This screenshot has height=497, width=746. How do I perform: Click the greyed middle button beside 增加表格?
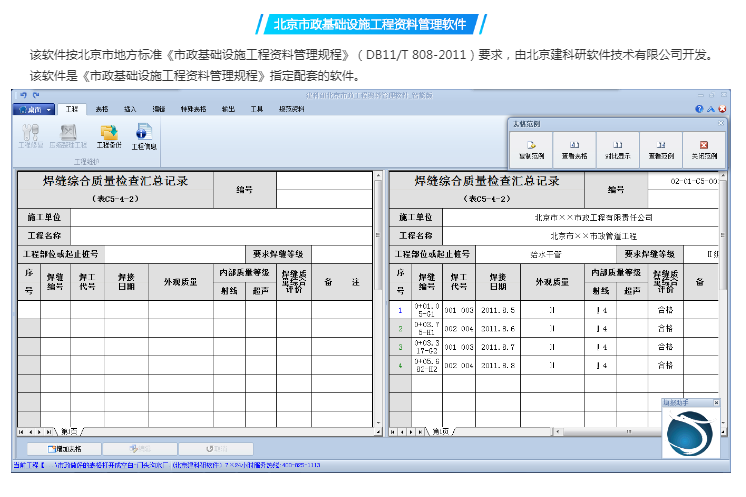[140, 448]
